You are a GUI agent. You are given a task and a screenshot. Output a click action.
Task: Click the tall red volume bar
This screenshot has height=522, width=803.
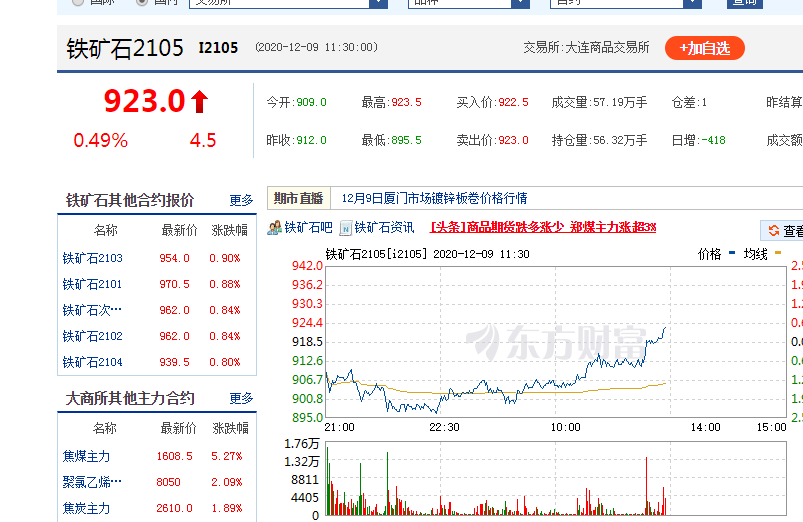(x=647, y=486)
